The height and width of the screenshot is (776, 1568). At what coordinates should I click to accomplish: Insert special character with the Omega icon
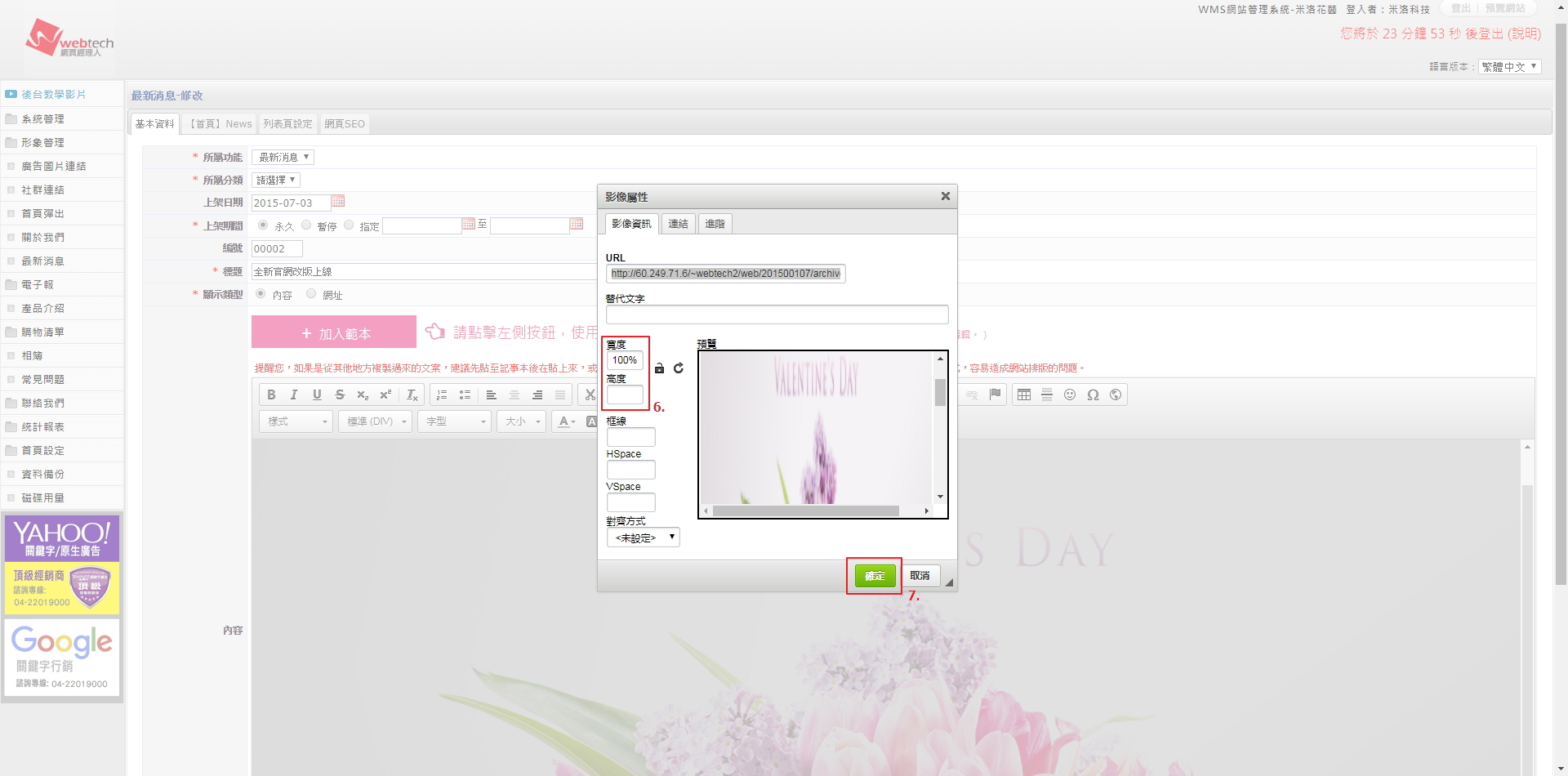[x=1093, y=395]
